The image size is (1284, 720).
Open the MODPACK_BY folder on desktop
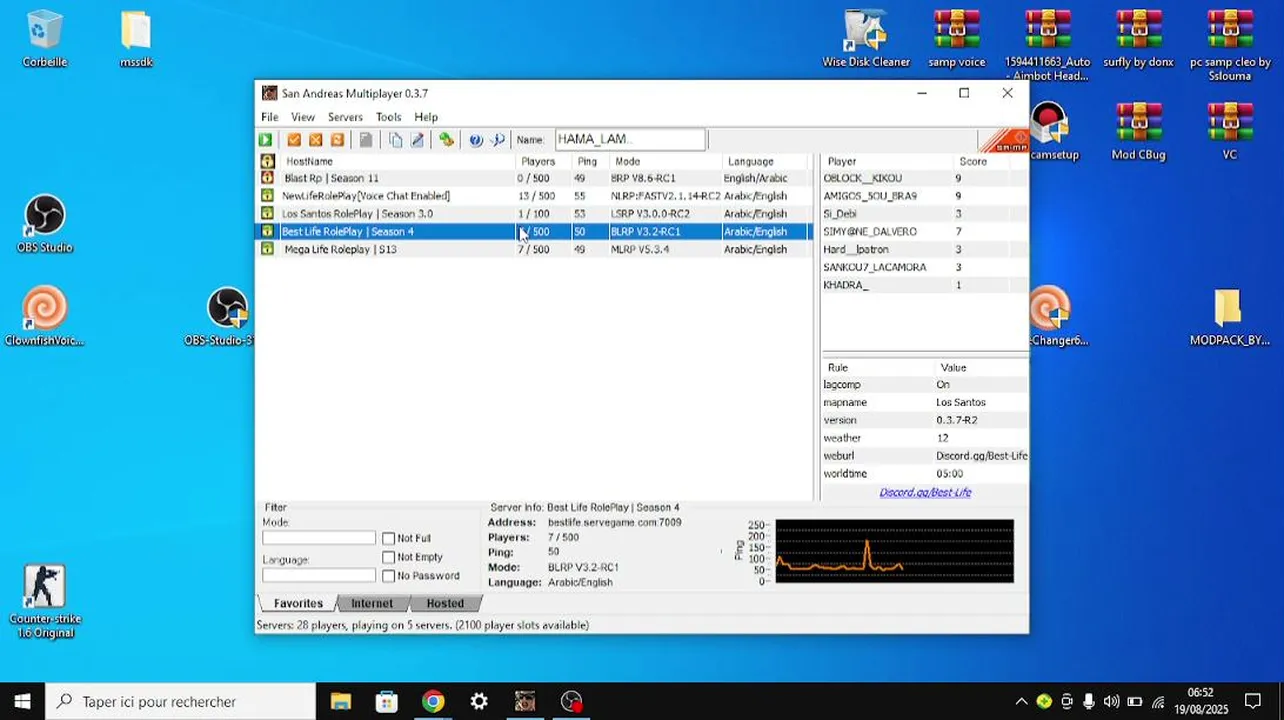(x=1229, y=317)
